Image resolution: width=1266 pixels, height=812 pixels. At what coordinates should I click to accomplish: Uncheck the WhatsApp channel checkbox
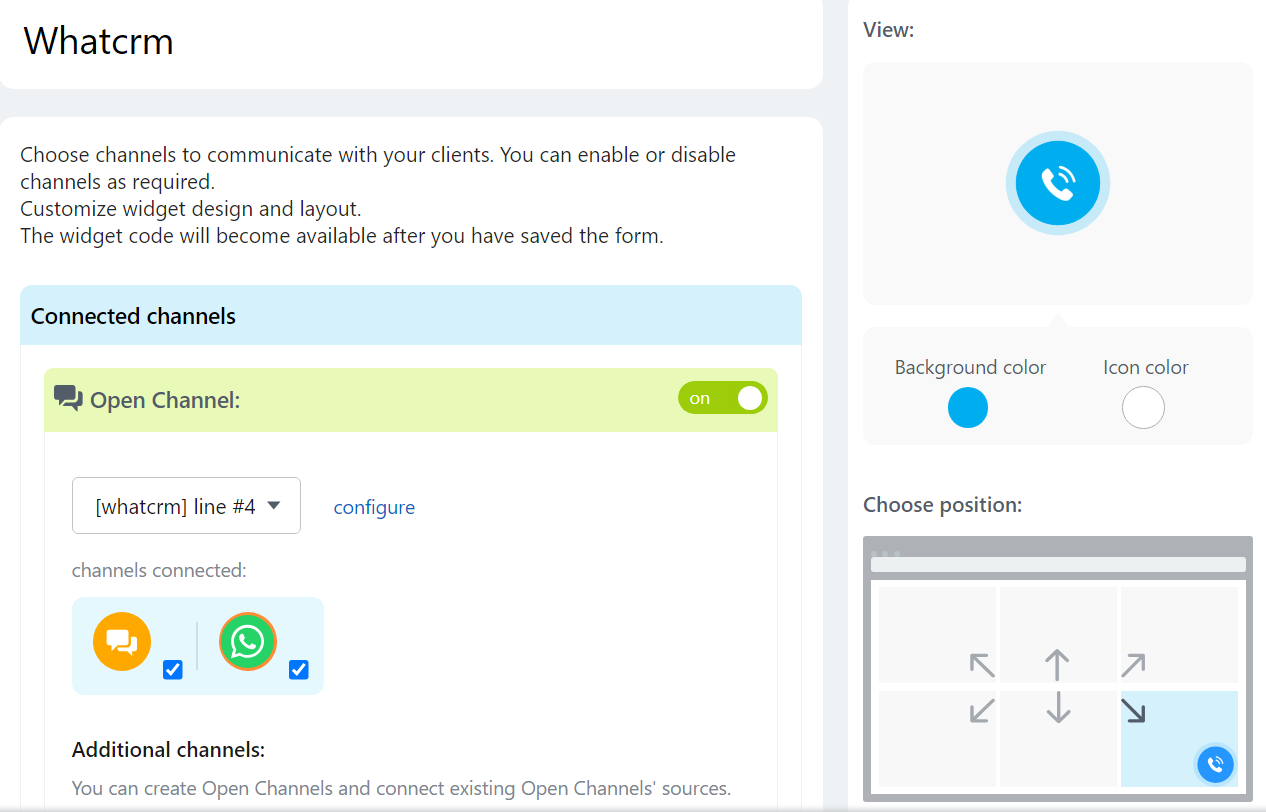pos(298,669)
